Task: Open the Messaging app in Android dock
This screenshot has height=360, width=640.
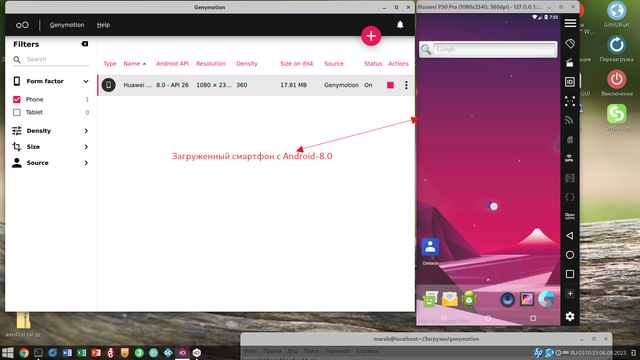Action: (429, 299)
